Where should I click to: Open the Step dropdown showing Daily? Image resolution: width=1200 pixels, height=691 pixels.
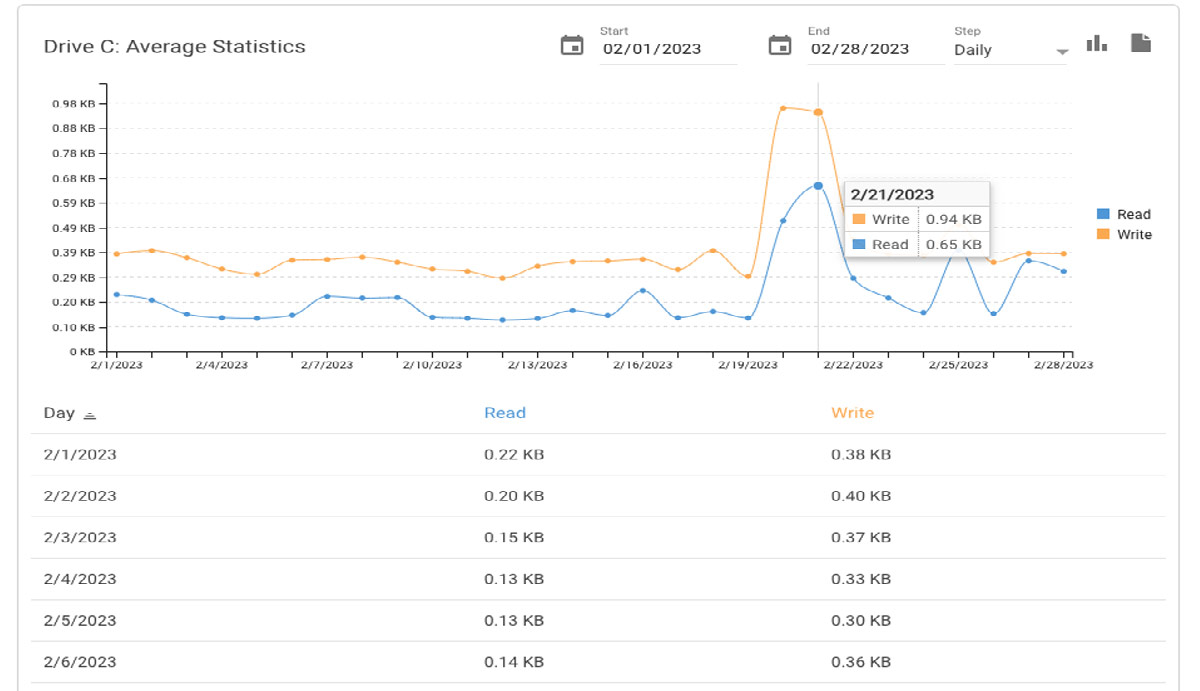1009,50
